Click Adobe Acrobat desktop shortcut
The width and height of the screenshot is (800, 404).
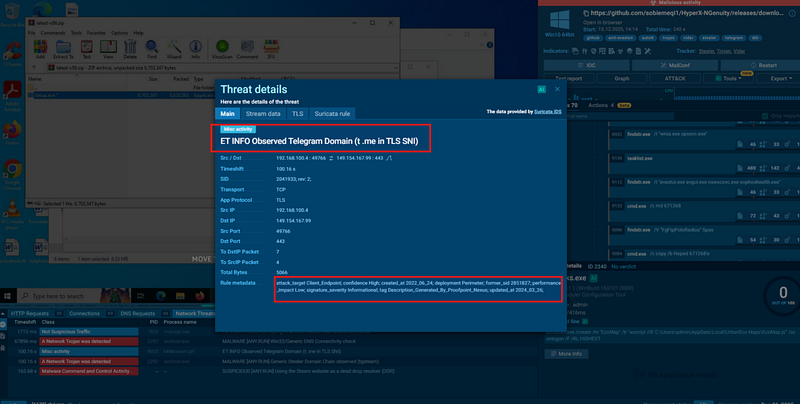point(12,96)
